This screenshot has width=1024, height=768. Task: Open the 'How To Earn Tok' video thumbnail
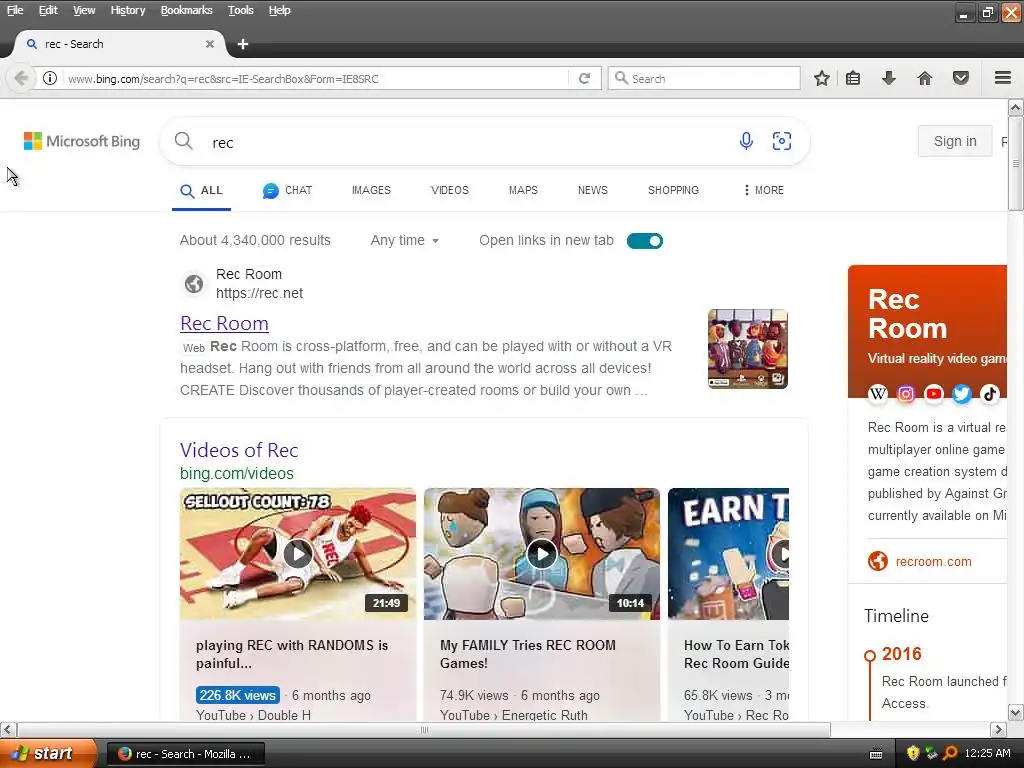tap(729, 554)
